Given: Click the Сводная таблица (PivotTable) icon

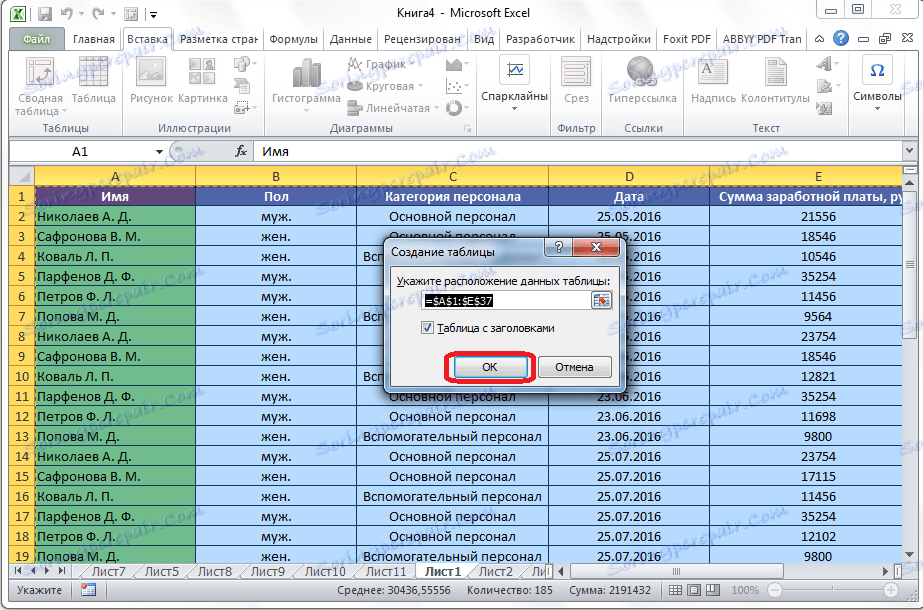Looking at the screenshot, I should pos(40,73).
